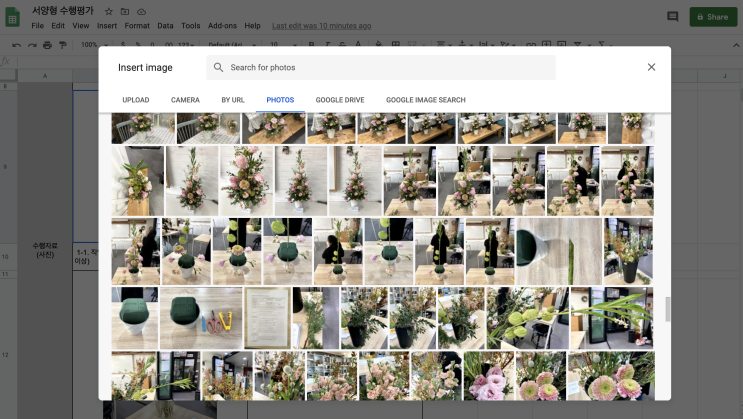This screenshot has width=743, height=419.
Task: Select row header 9 in the sheet
Action: [x=5, y=167]
